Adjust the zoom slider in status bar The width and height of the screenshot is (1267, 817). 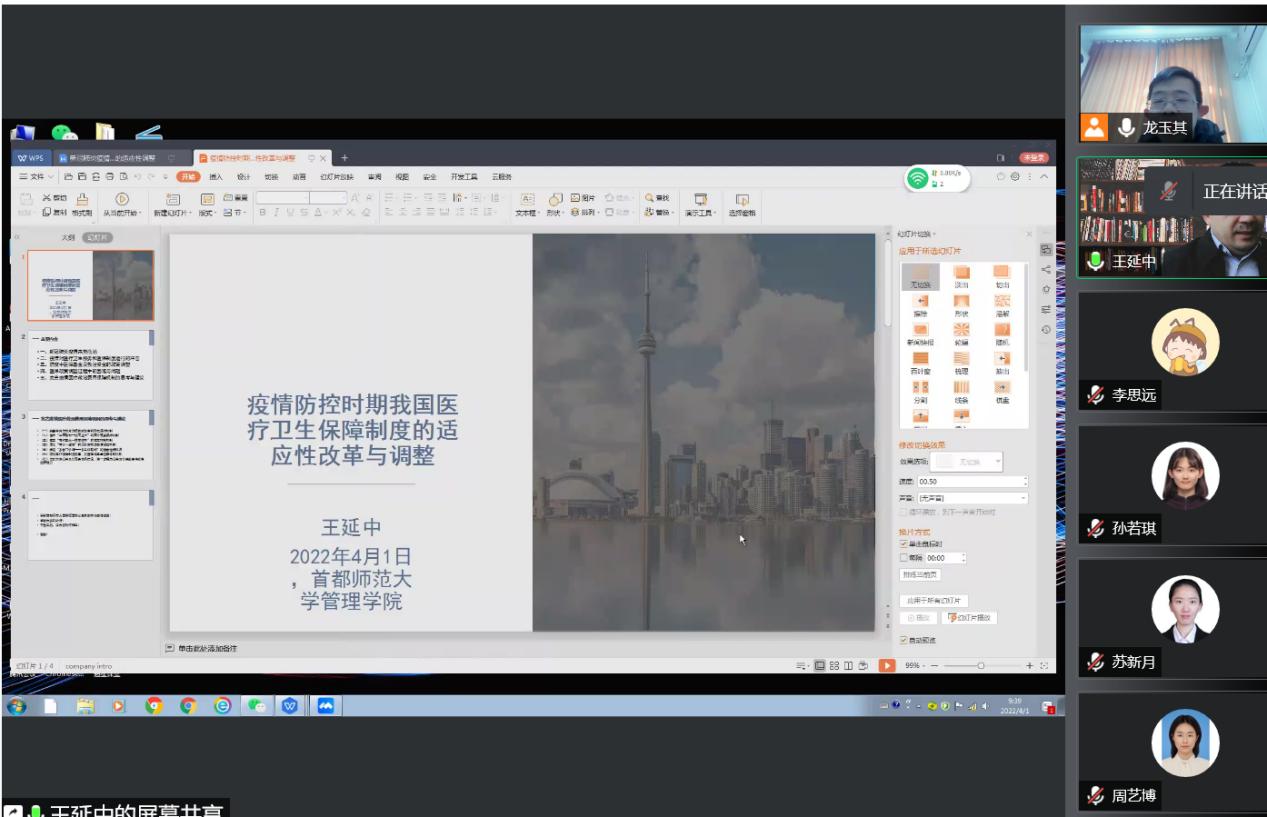click(x=981, y=666)
